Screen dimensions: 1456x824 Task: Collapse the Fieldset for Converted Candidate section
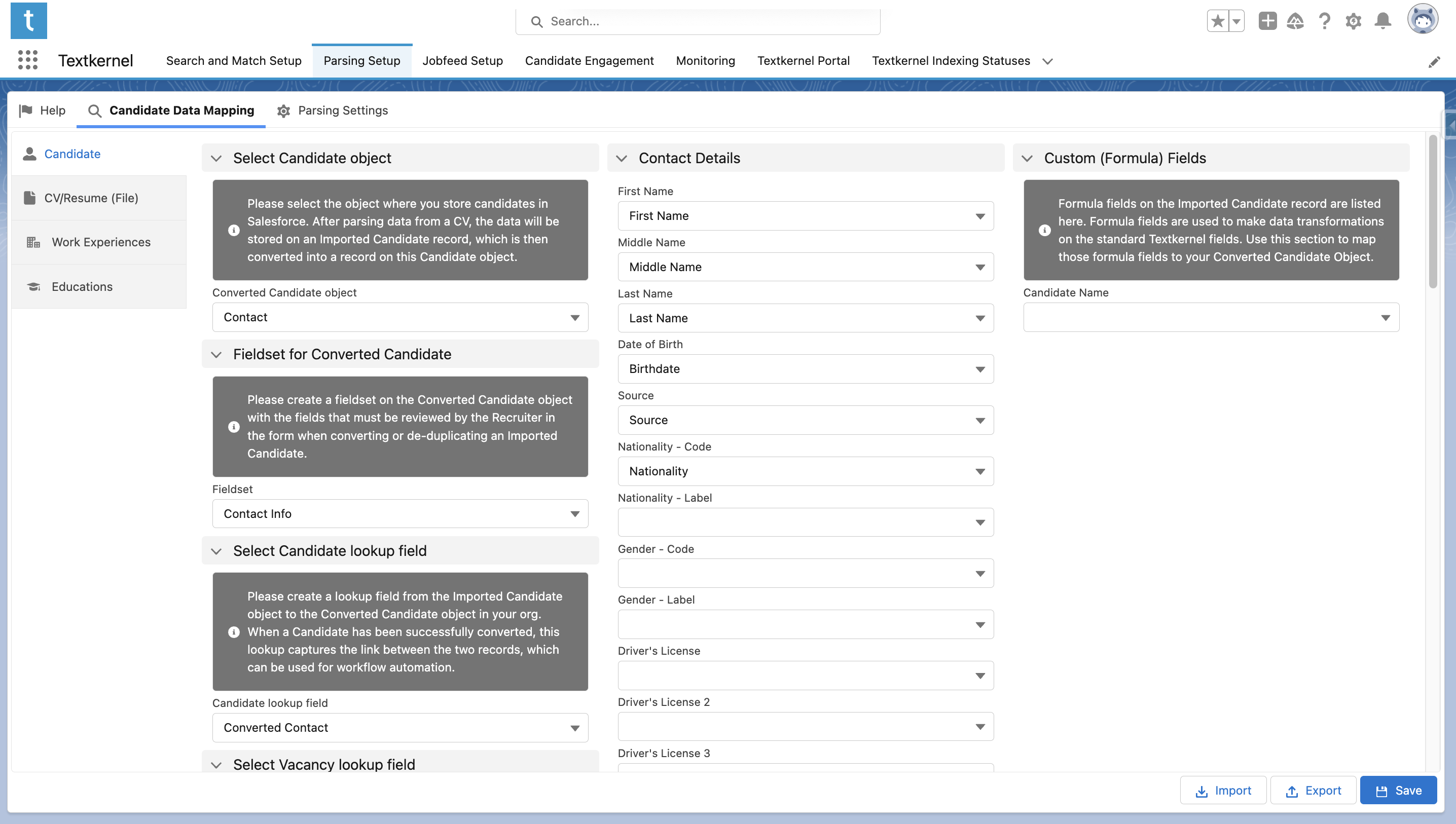217,354
